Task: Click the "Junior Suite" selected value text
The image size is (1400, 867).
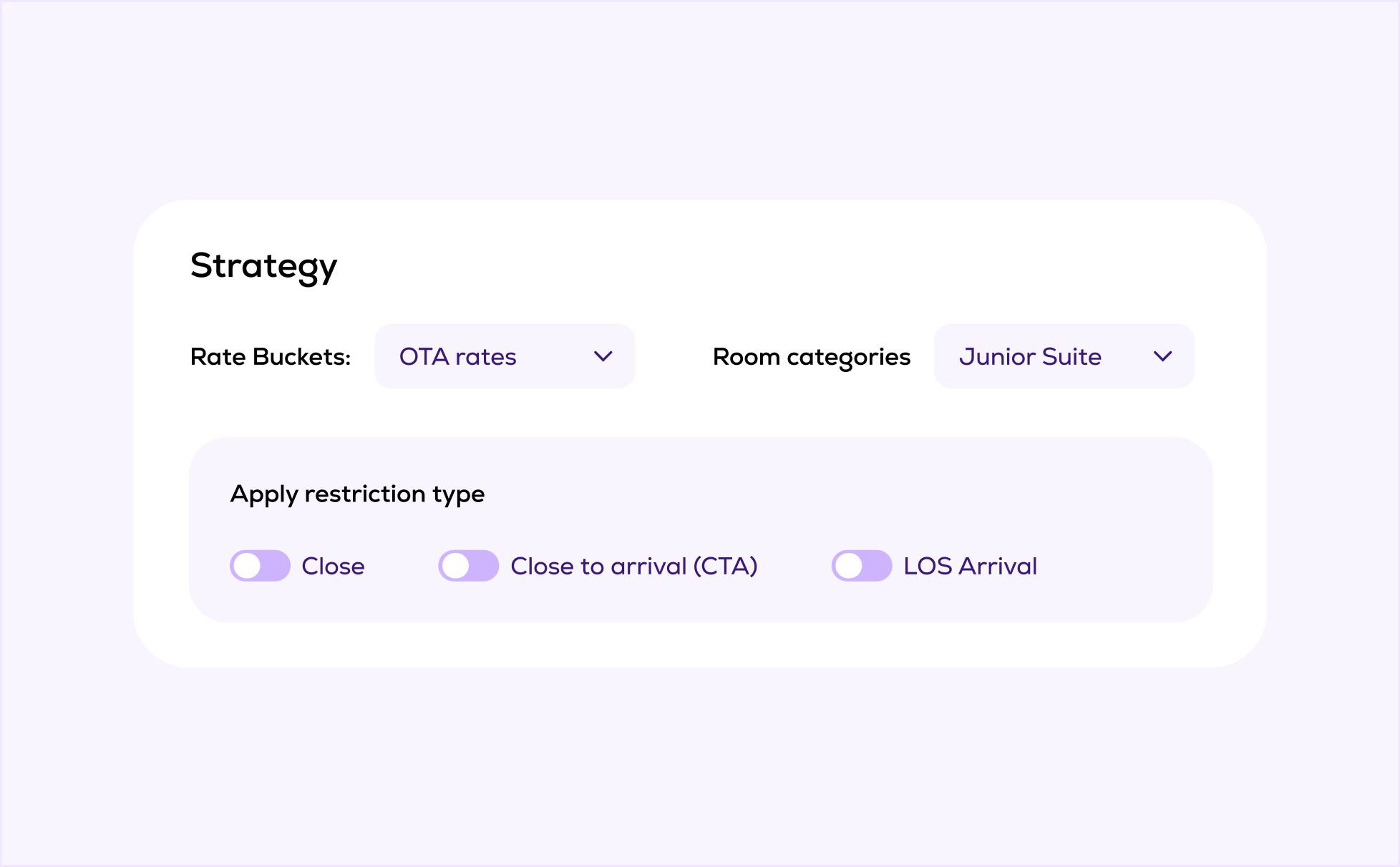Action: [x=1030, y=356]
